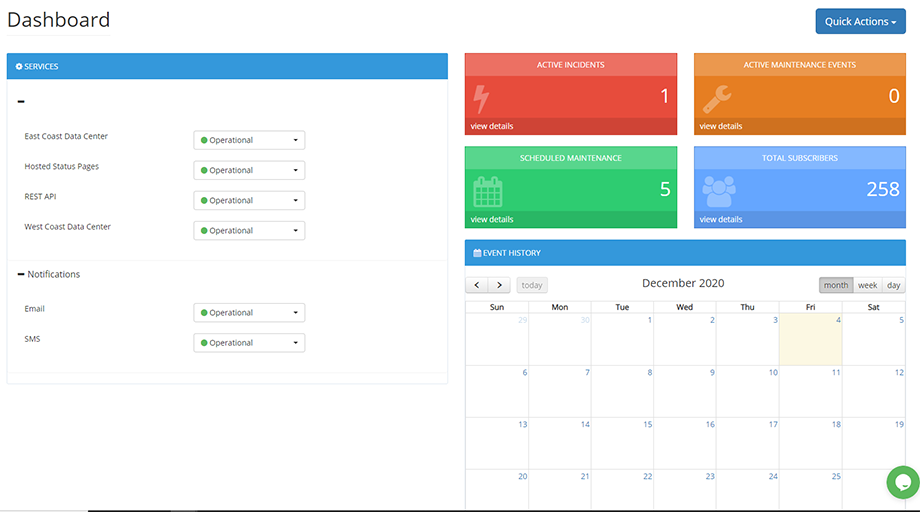Switch calendar to week view
This screenshot has width=920, height=512.
(x=867, y=285)
